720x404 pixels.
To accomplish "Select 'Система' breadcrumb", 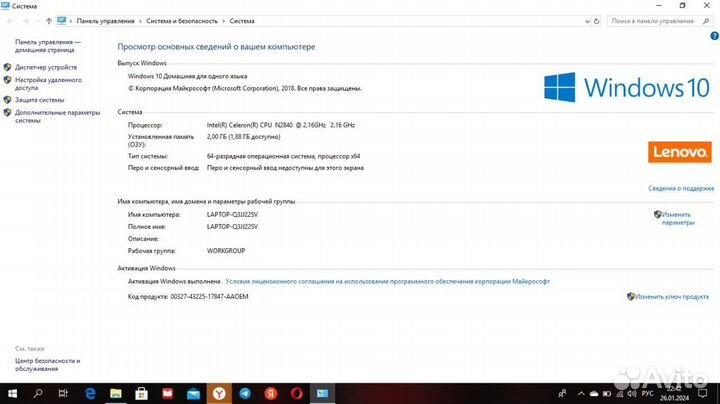I will coord(242,21).
